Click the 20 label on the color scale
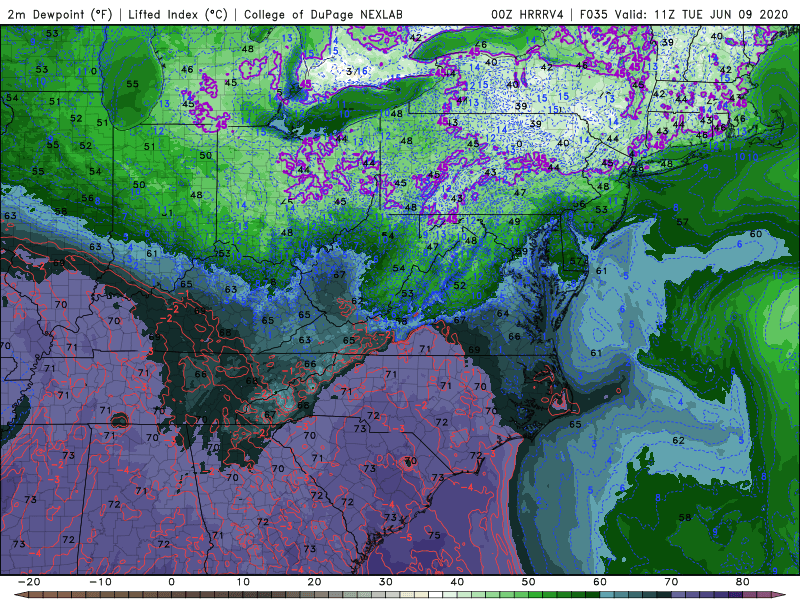Screen dimensions: 800x600 tap(314, 582)
